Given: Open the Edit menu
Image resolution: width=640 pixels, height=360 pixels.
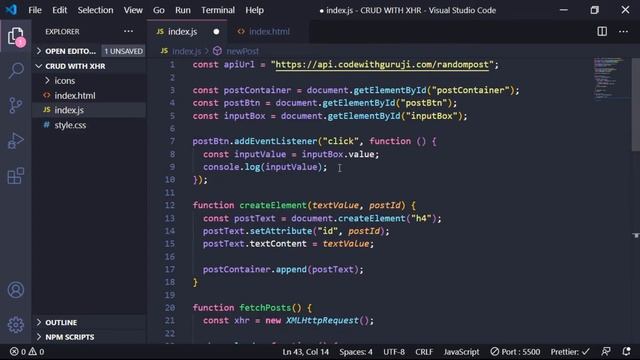Looking at the screenshot, I should click(59, 10).
